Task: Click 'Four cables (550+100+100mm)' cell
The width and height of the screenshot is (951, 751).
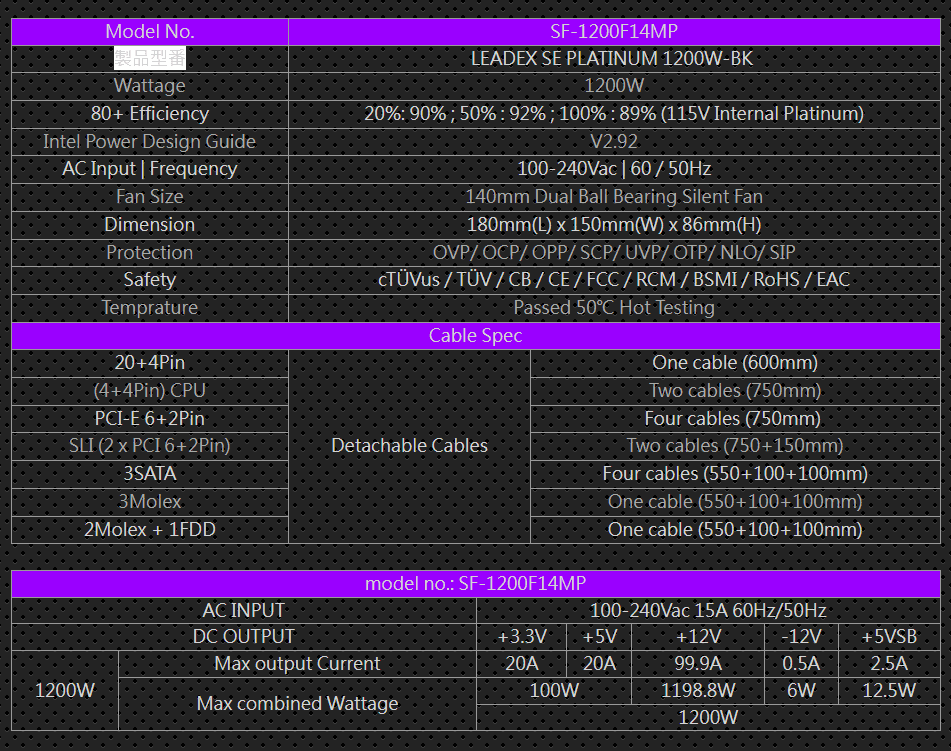Action: tap(734, 473)
